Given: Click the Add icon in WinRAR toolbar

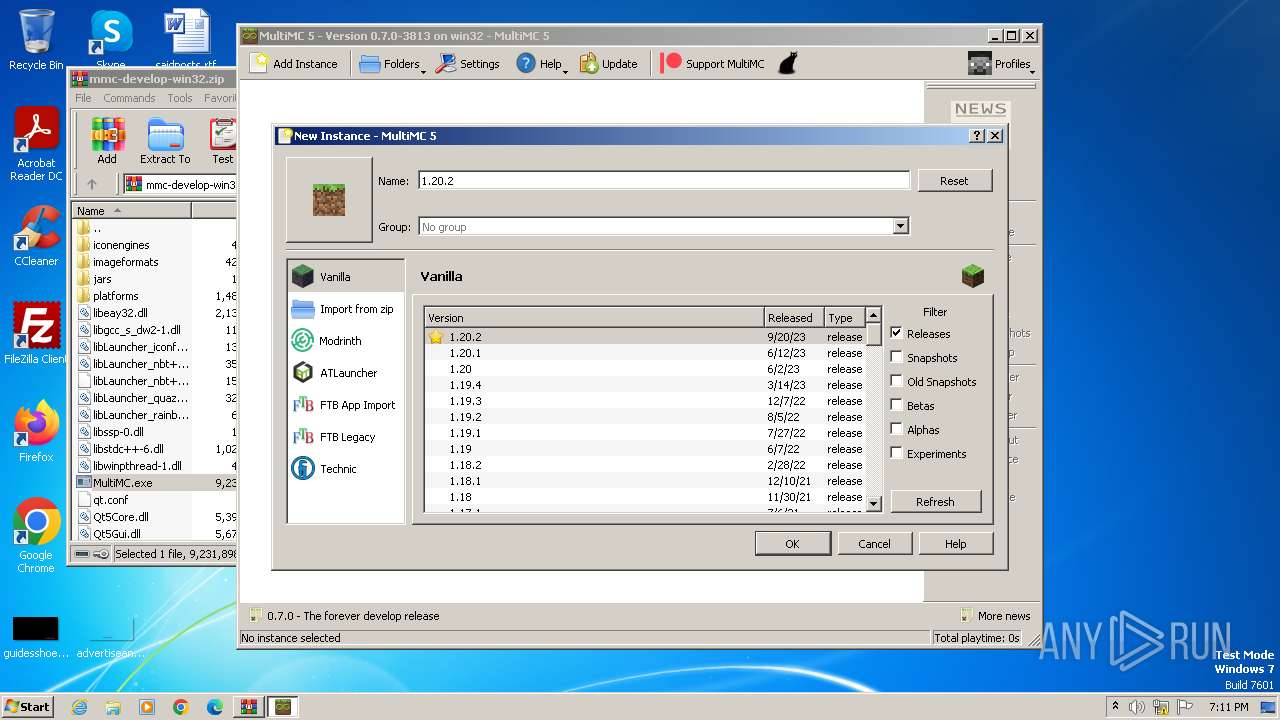Looking at the screenshot, I should (x=107, y=141).
